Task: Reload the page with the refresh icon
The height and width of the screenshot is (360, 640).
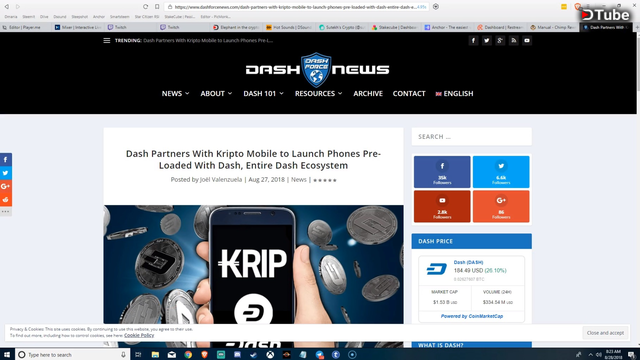Action: tap(145, 7)
